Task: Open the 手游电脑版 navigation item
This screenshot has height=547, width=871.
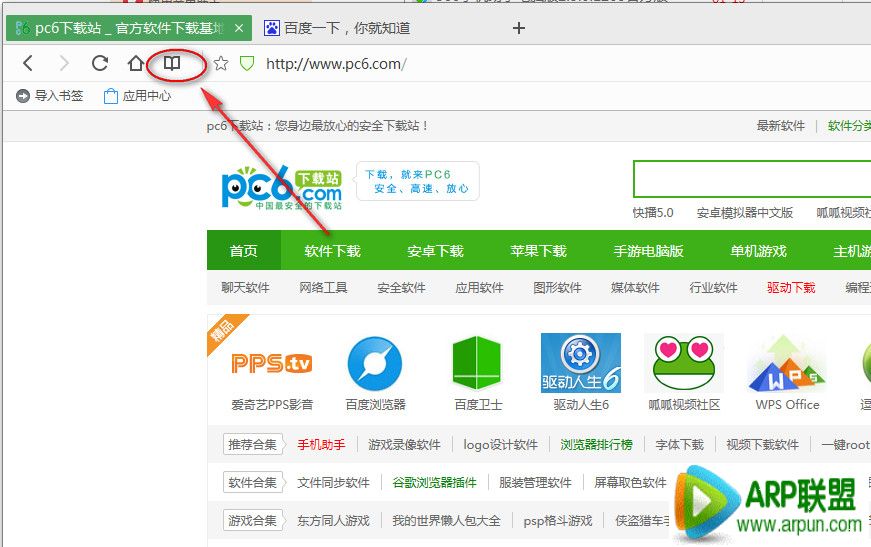Action: point(648,251)
